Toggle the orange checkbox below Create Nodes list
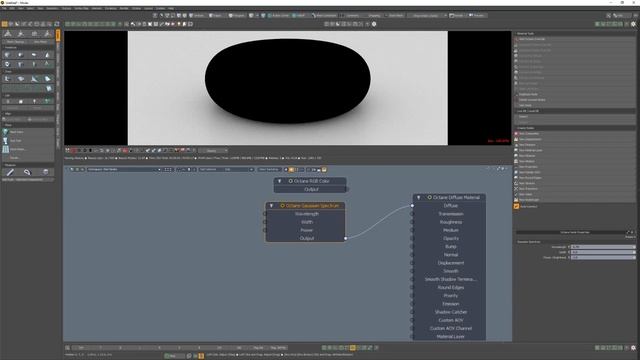The height and width of the screenshot is (360, 640). point(517,207)
